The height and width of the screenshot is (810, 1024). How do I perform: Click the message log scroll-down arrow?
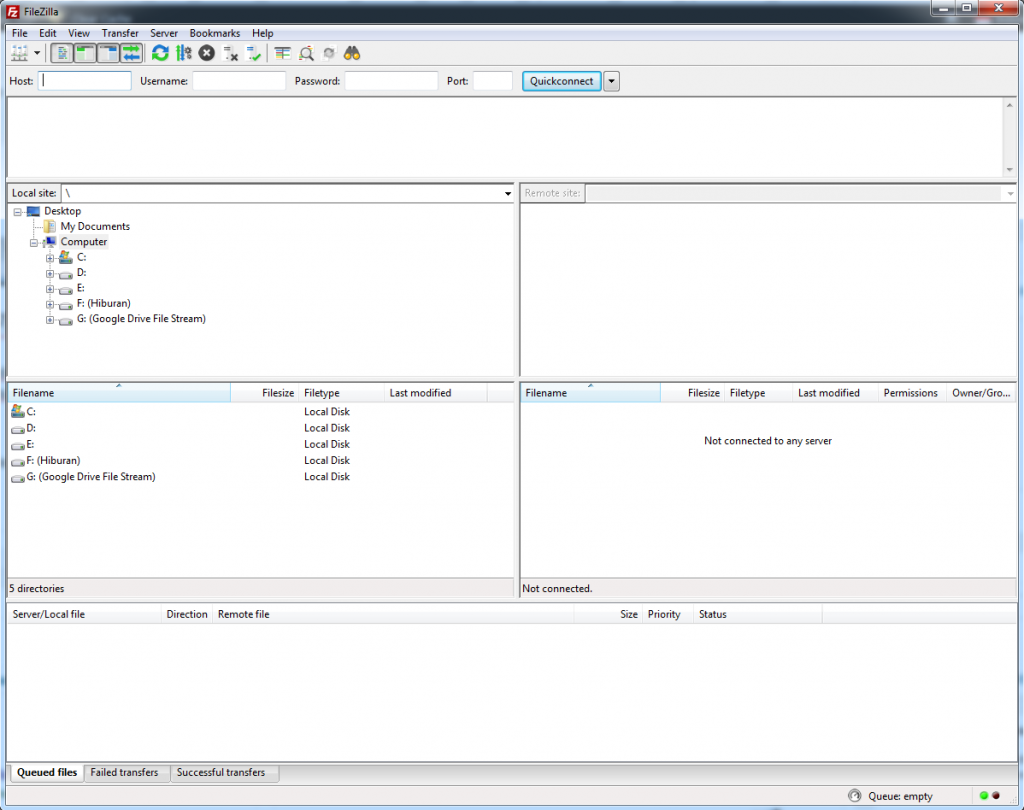(x=1010, y=170)
